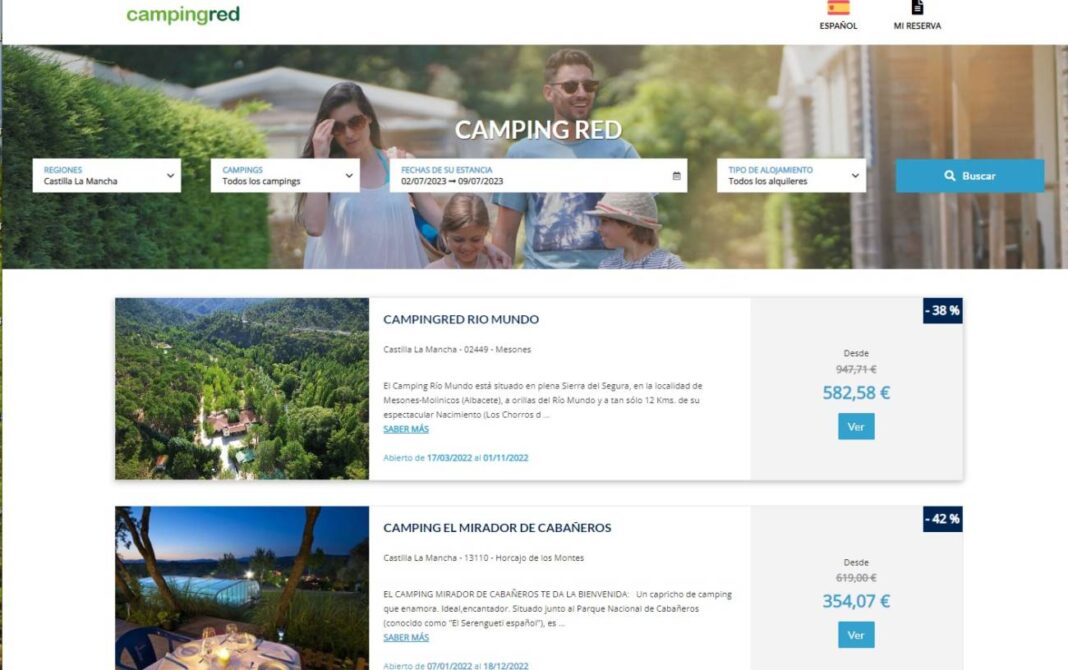Viewport: 1068px width, 670px height.
Task: Open Mi Reserva document icon
Action: (917, 7)
